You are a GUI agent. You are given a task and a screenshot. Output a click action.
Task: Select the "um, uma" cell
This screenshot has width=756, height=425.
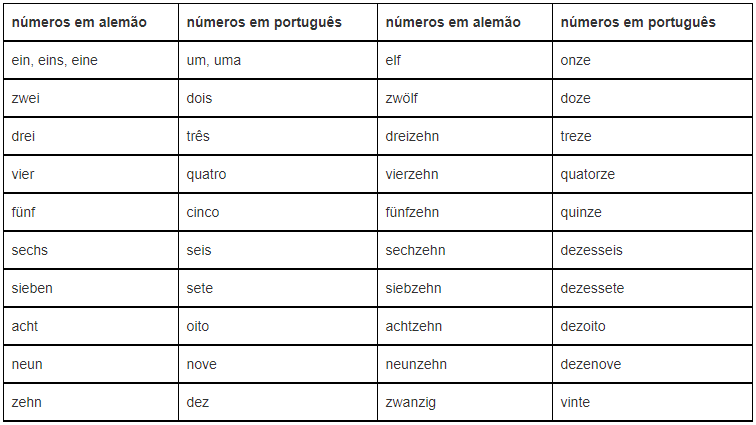(214, 61)
